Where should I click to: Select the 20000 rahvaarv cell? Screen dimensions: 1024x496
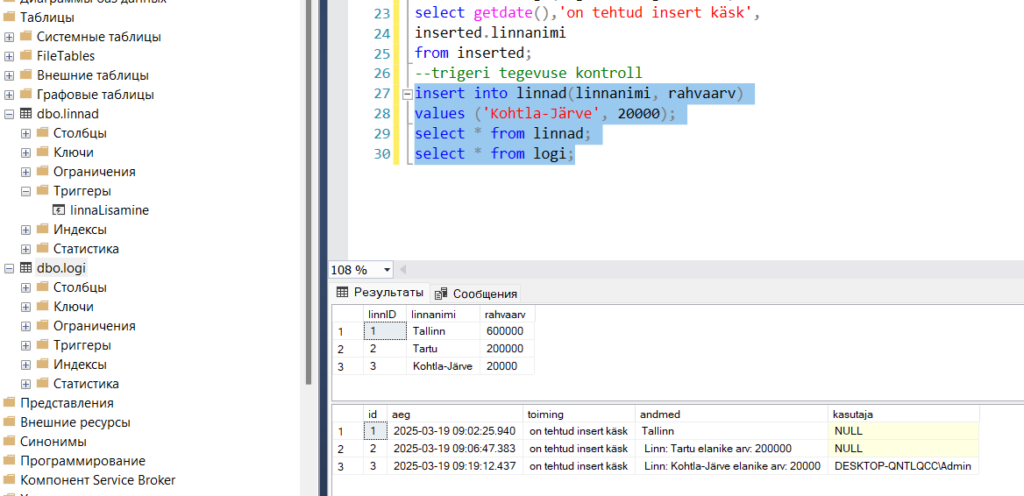(x=507, y=366)
